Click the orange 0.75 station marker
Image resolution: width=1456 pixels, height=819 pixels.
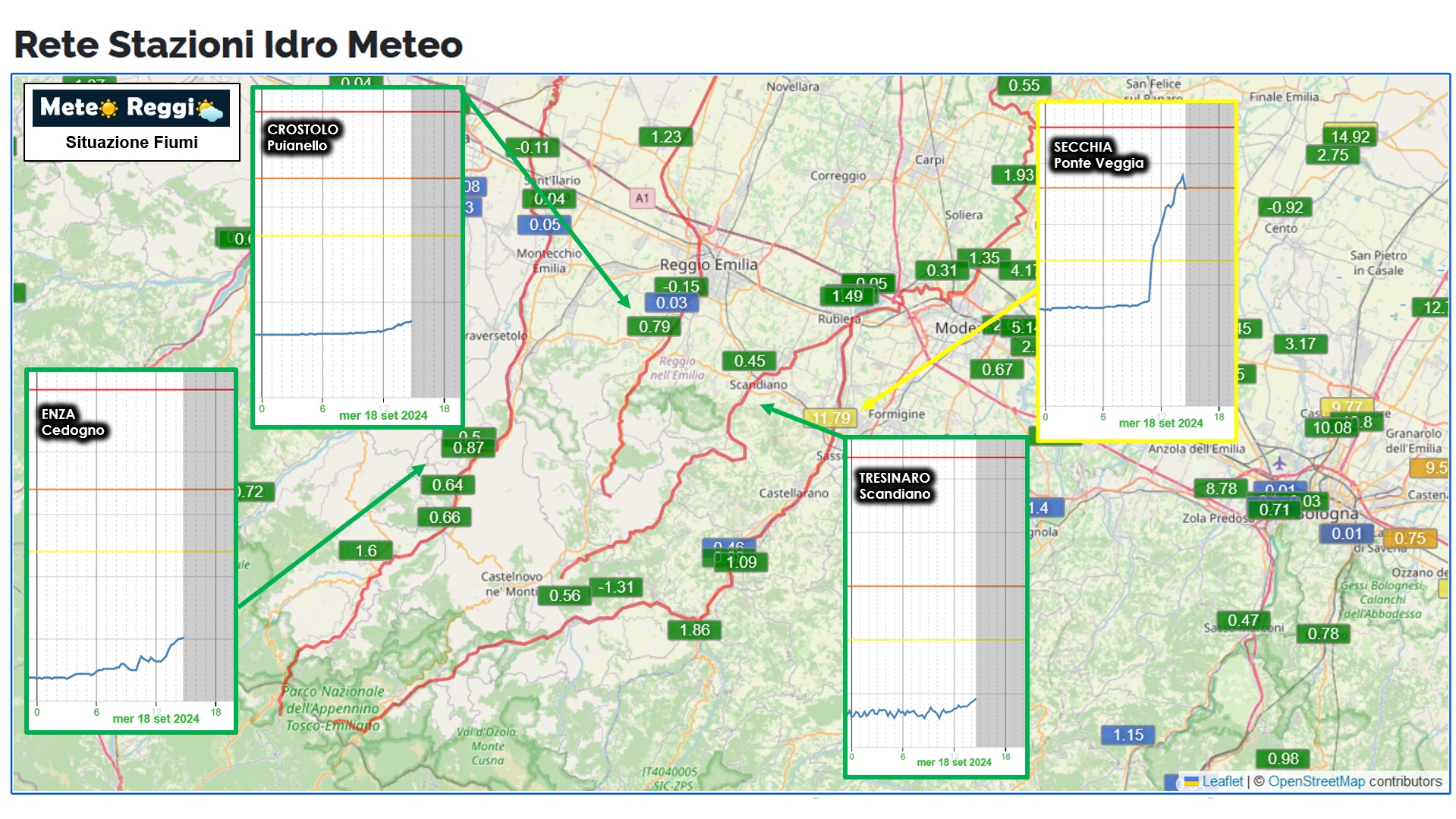1409,538
